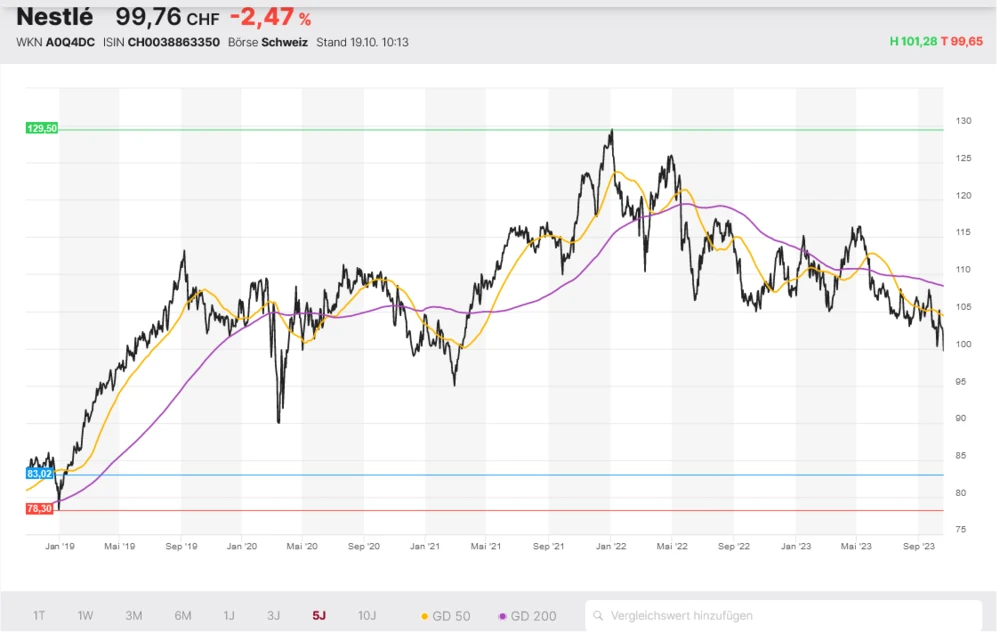Choose the 3J chart period
This screenshot has width=1000, height=633.
point(273,616)
